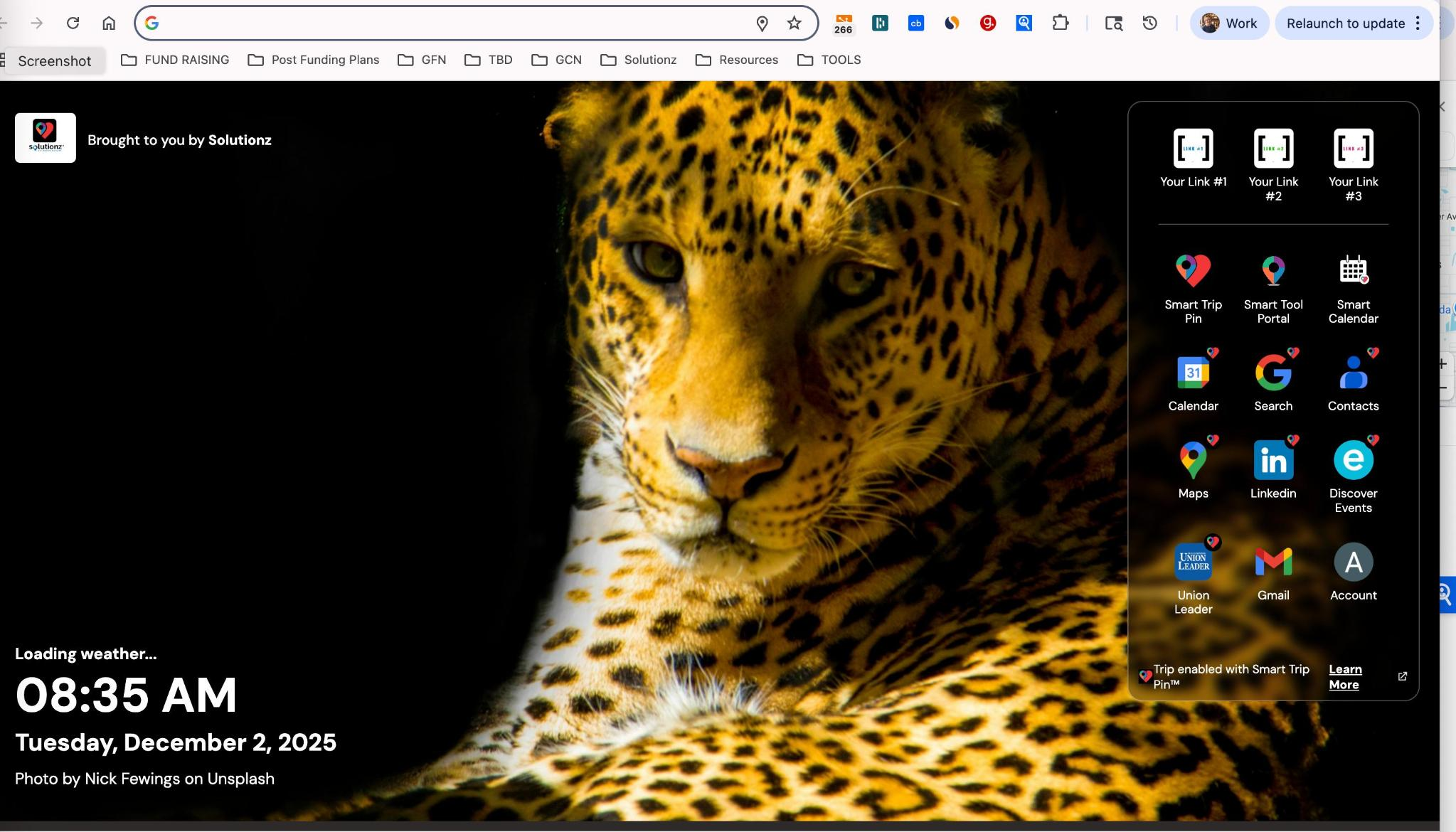Click Relaunch to update button
This screenshot has width=1456, height=832.
tap(1345, 23)
